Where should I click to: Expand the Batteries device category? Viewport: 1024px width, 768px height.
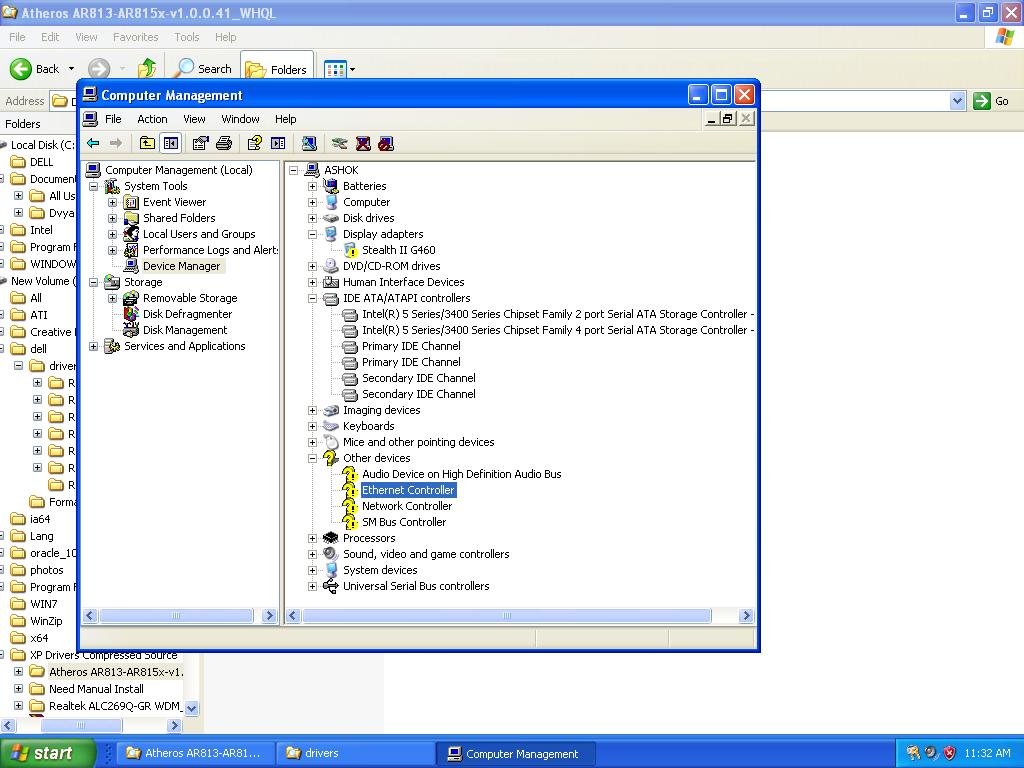pos(312,186)
